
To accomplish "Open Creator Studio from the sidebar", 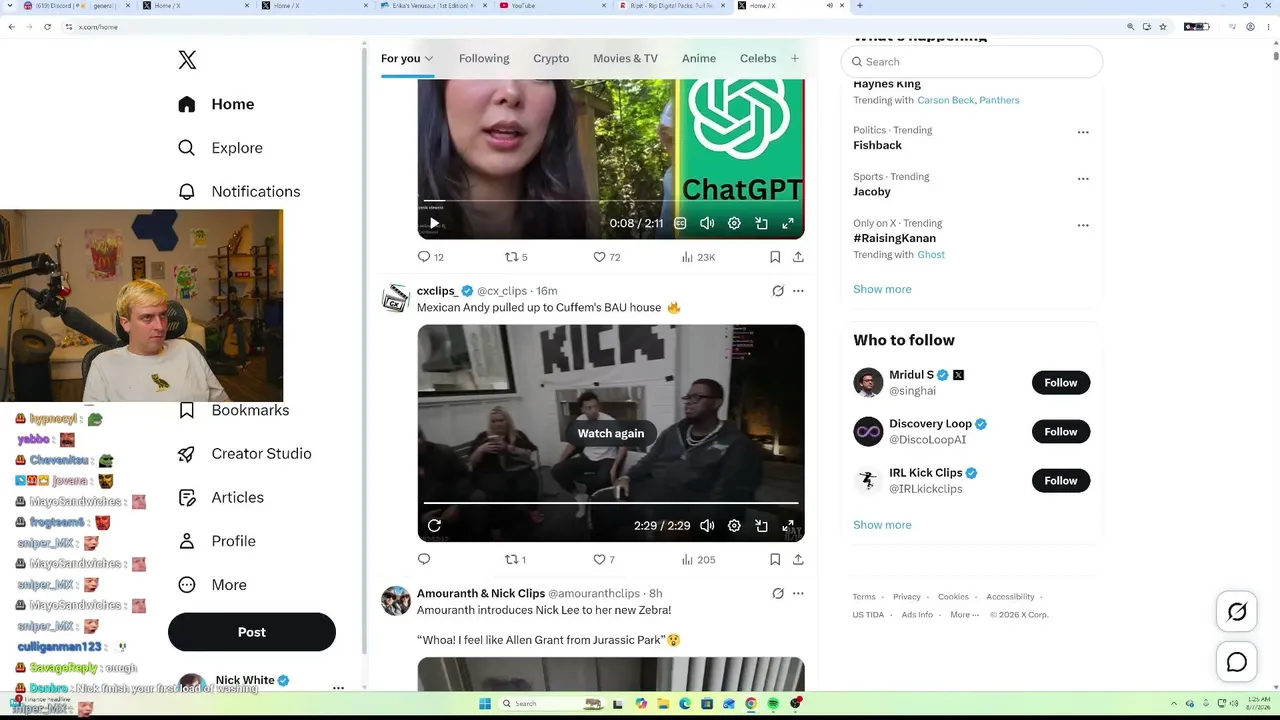I will click(x=244, y=453).
